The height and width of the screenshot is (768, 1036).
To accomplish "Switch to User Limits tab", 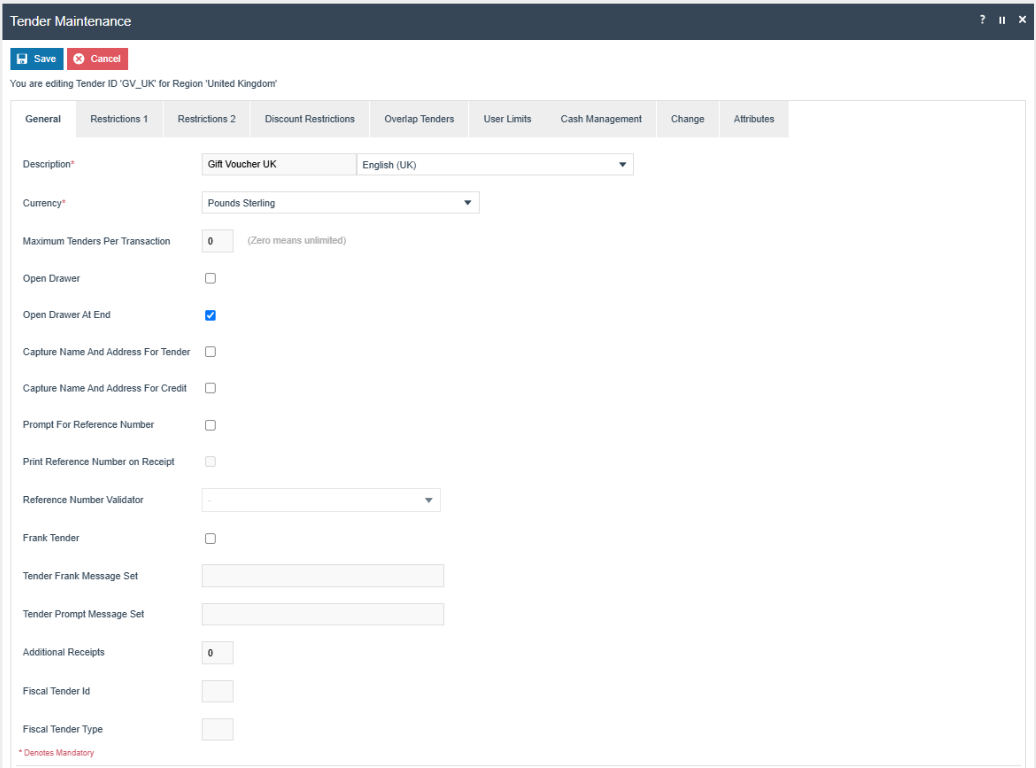I will (x=507, y=119).
